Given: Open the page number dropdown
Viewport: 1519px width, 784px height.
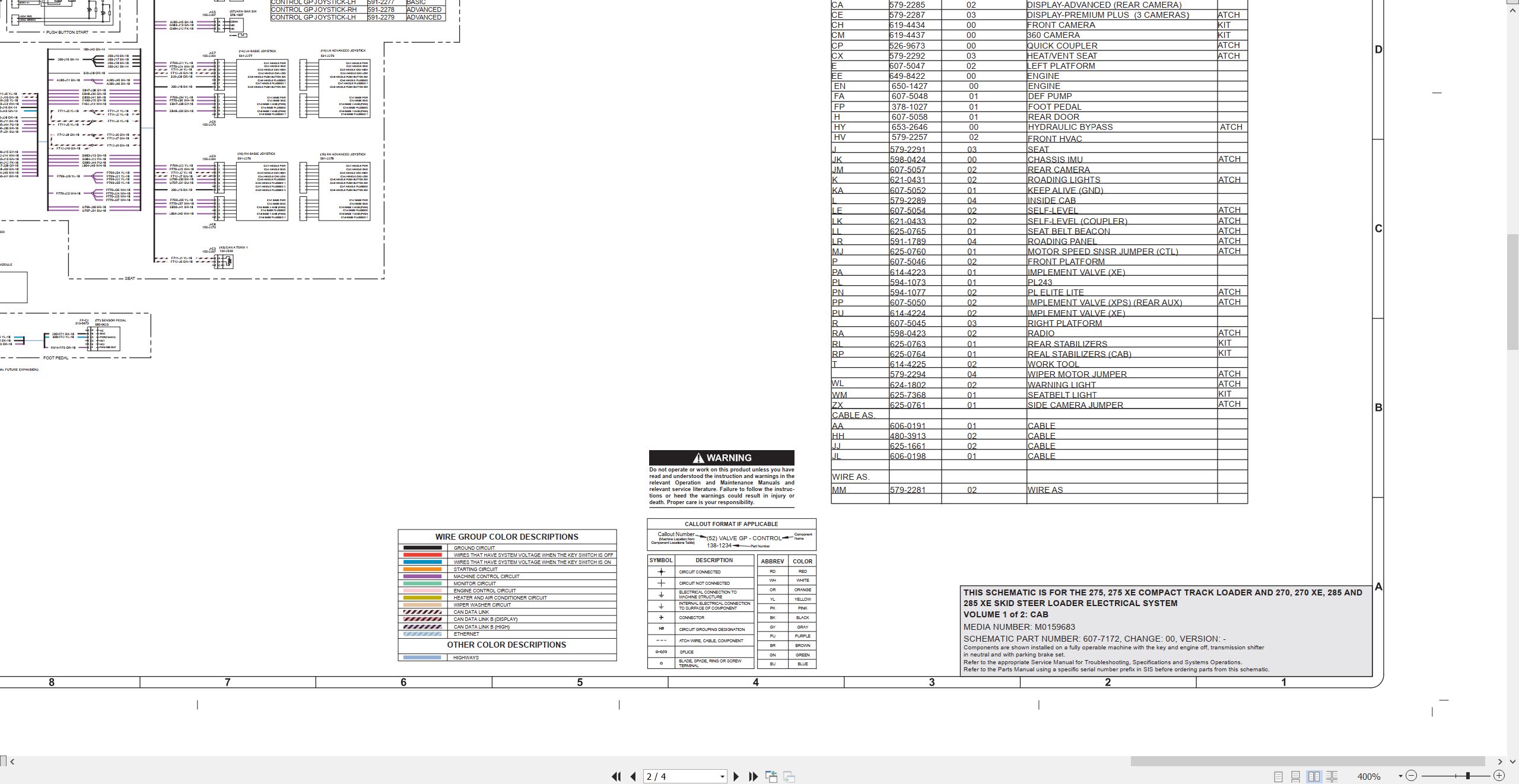Looking at the screenshot, I should tap(722, 776).
